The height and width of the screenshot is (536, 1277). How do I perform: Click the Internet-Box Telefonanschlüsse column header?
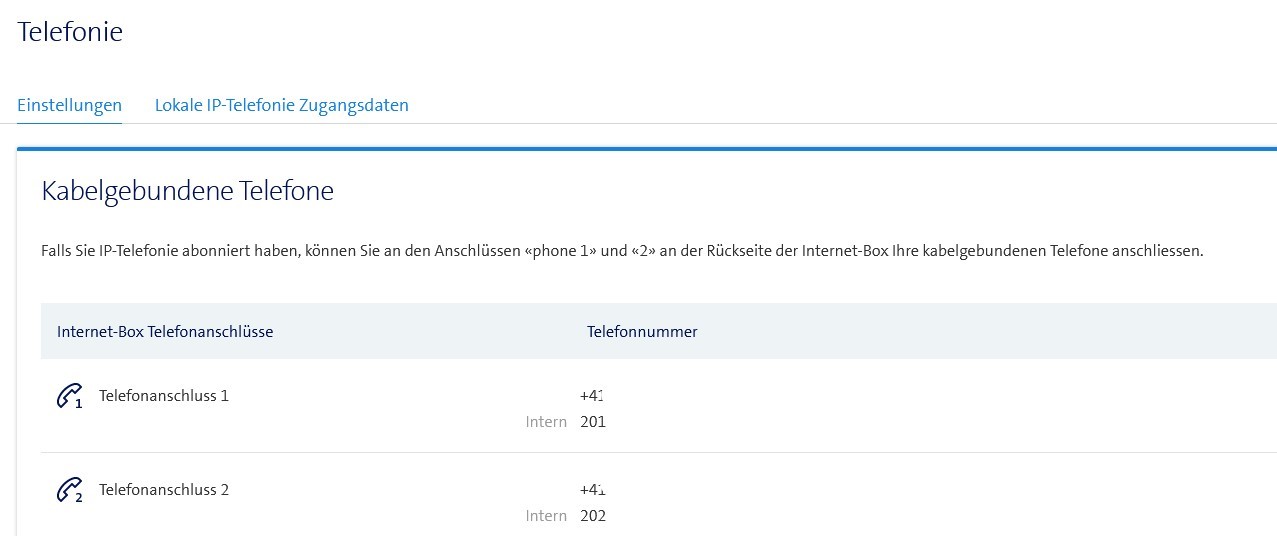[165, 332]
